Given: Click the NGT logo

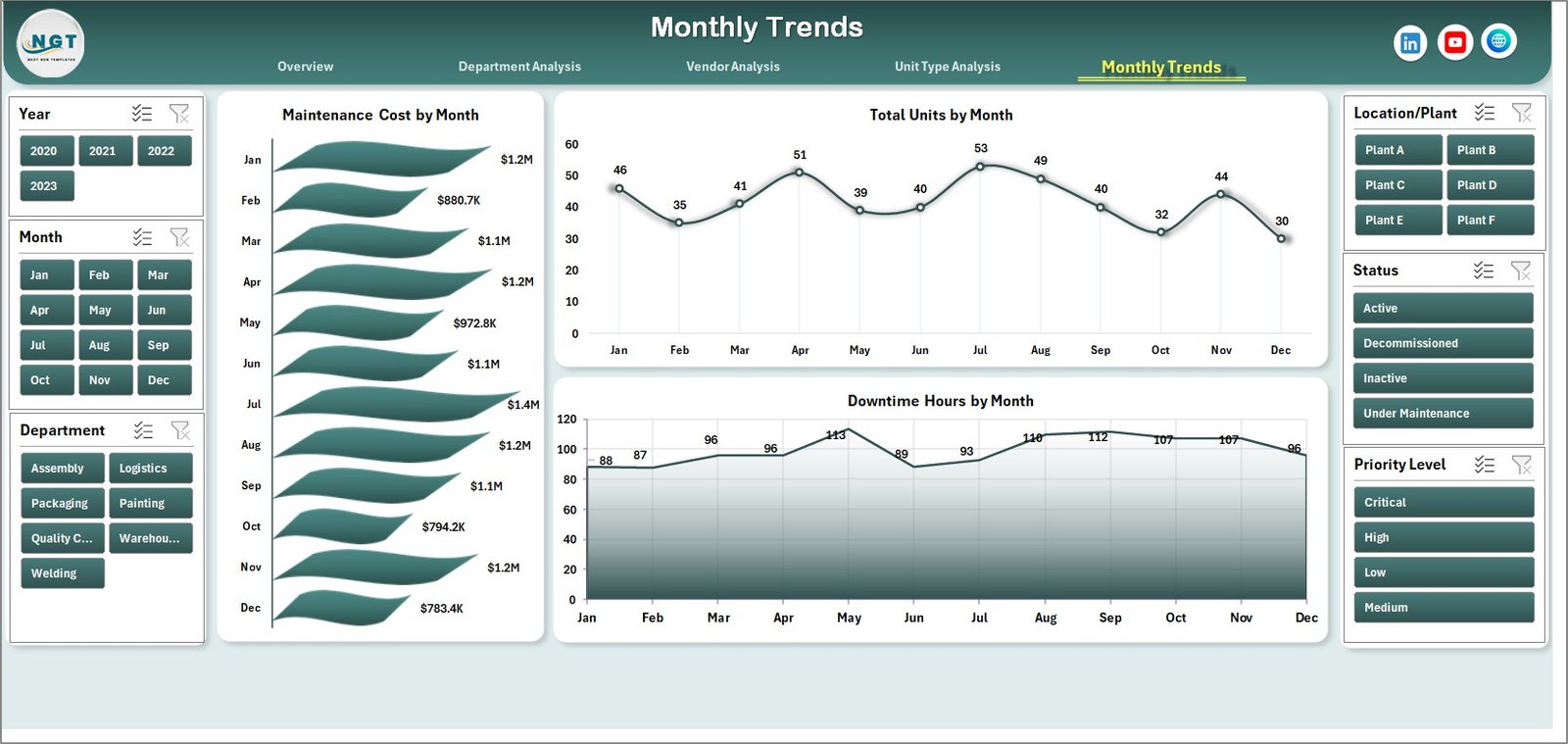Looking at the screenshot, I should 51,44.
